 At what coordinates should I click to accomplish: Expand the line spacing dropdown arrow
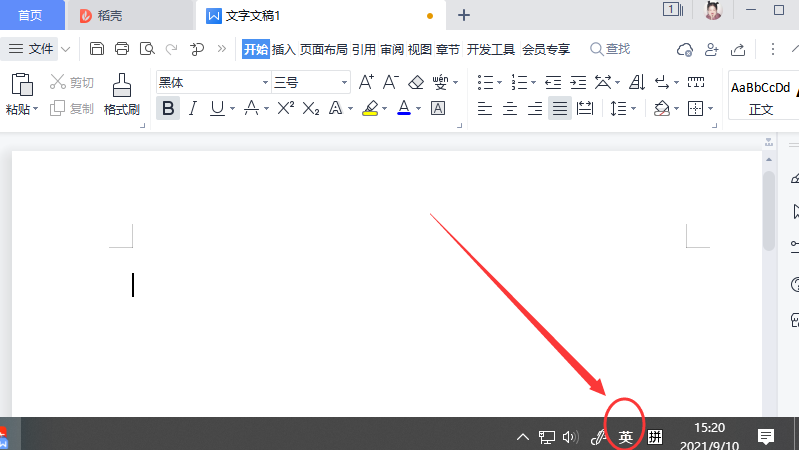click(635, 108)
